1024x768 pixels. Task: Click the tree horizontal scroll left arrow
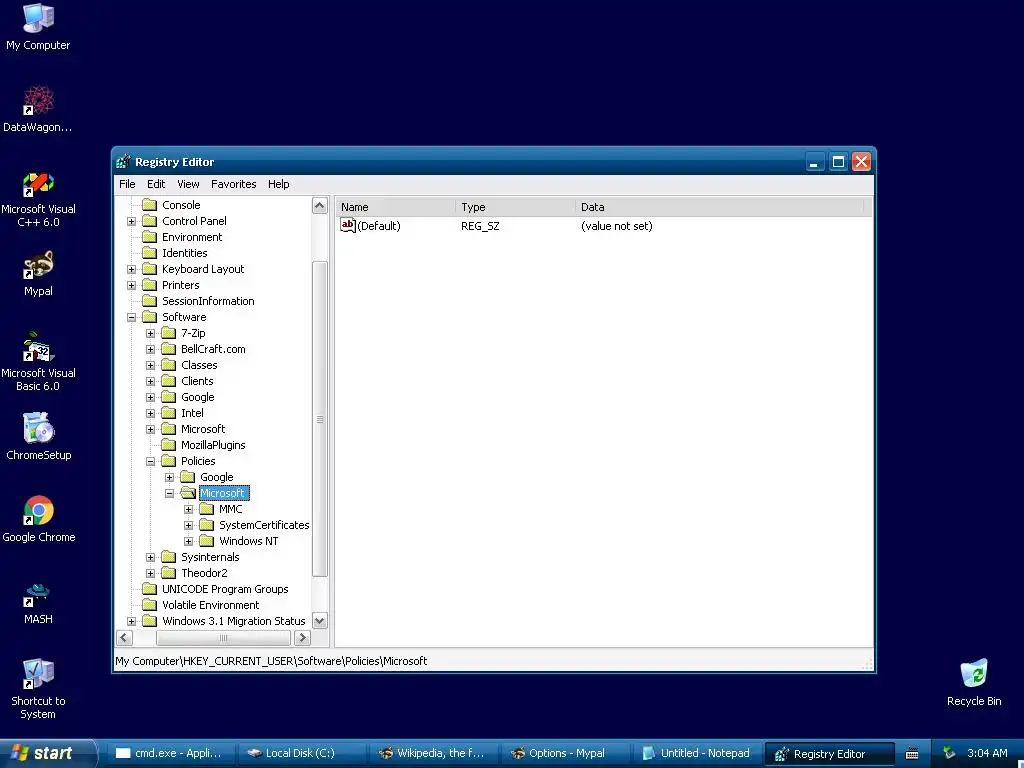coord(125,638)
